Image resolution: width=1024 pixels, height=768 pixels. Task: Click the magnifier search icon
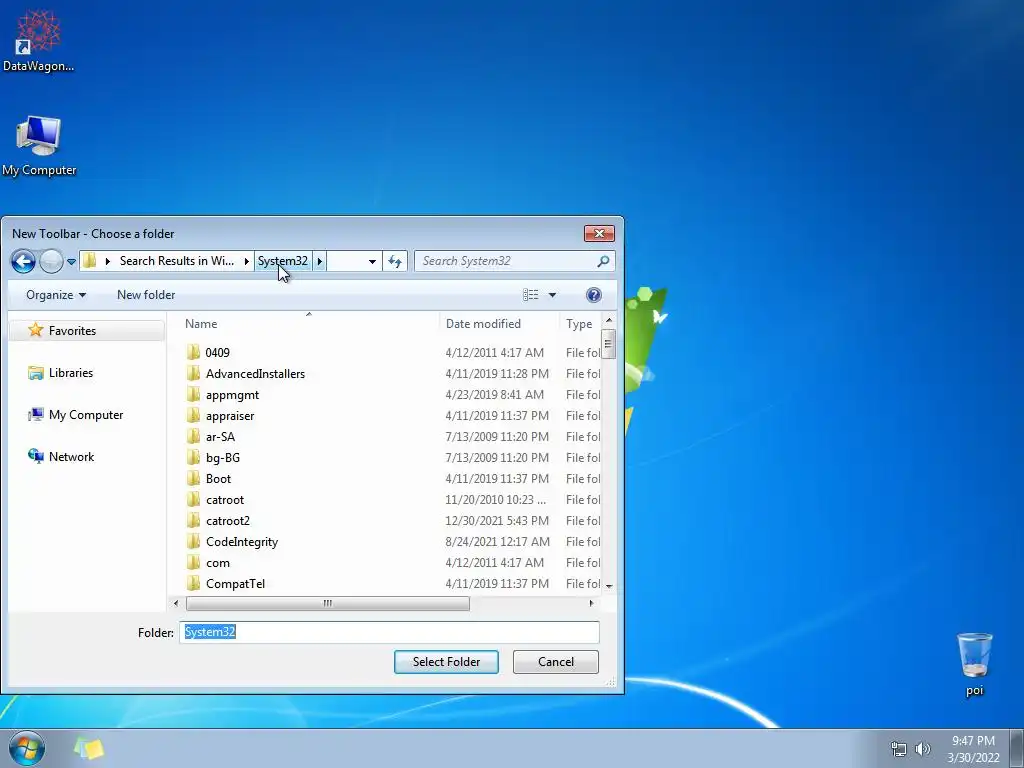coord(603,261)
